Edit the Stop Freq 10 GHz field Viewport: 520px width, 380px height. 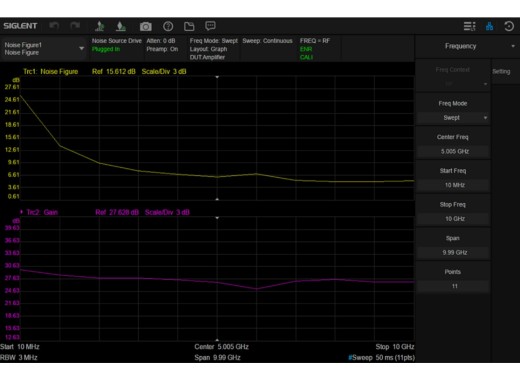pos(453,219)
